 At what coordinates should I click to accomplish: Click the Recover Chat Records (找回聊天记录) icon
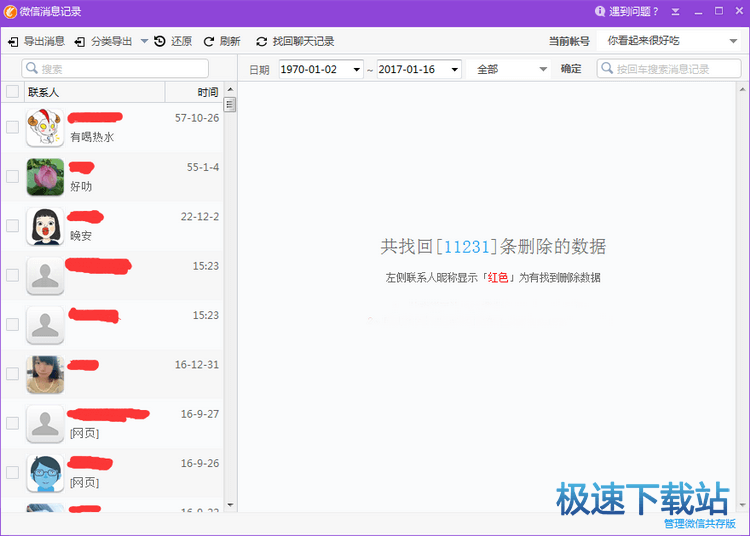coord(262,42)
